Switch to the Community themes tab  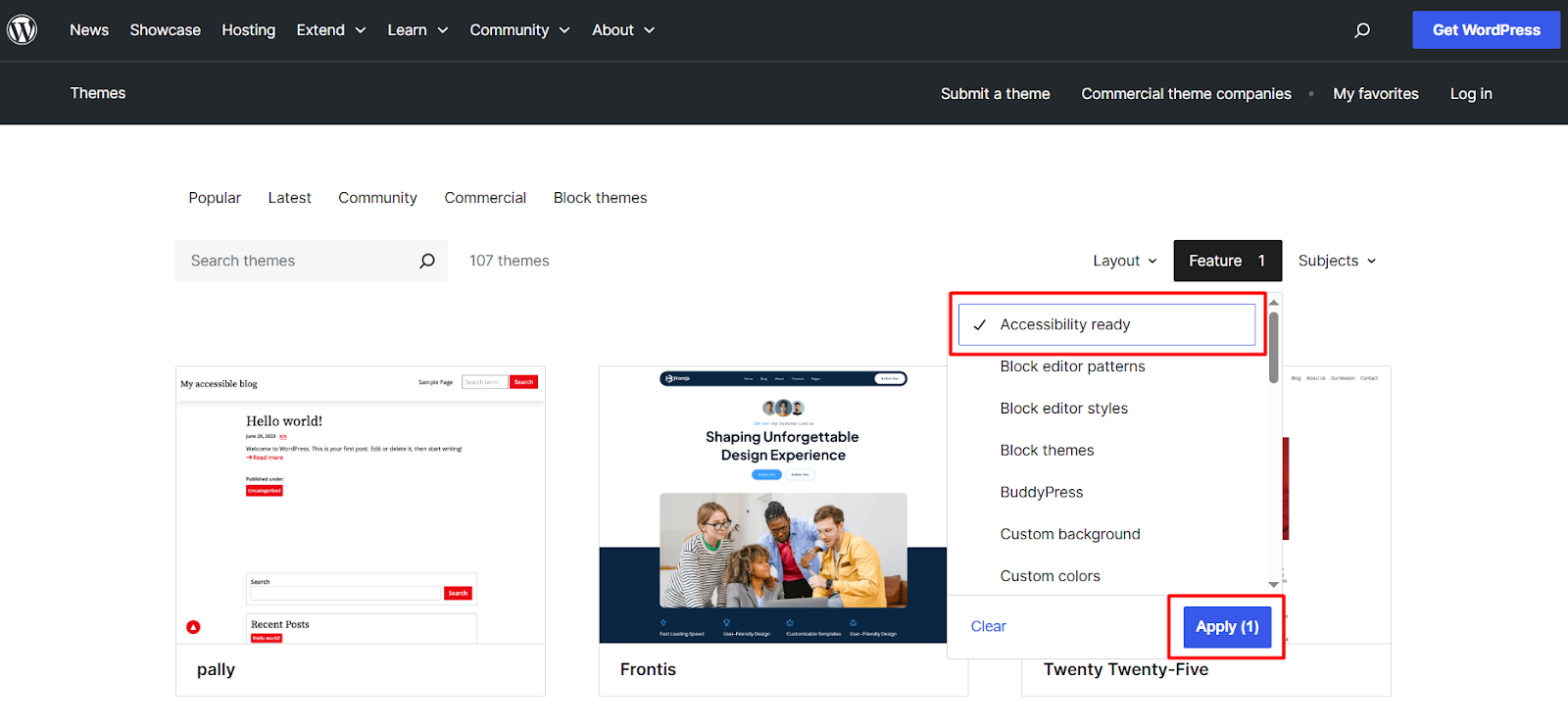pyautogui.click(x=377, y=198)
